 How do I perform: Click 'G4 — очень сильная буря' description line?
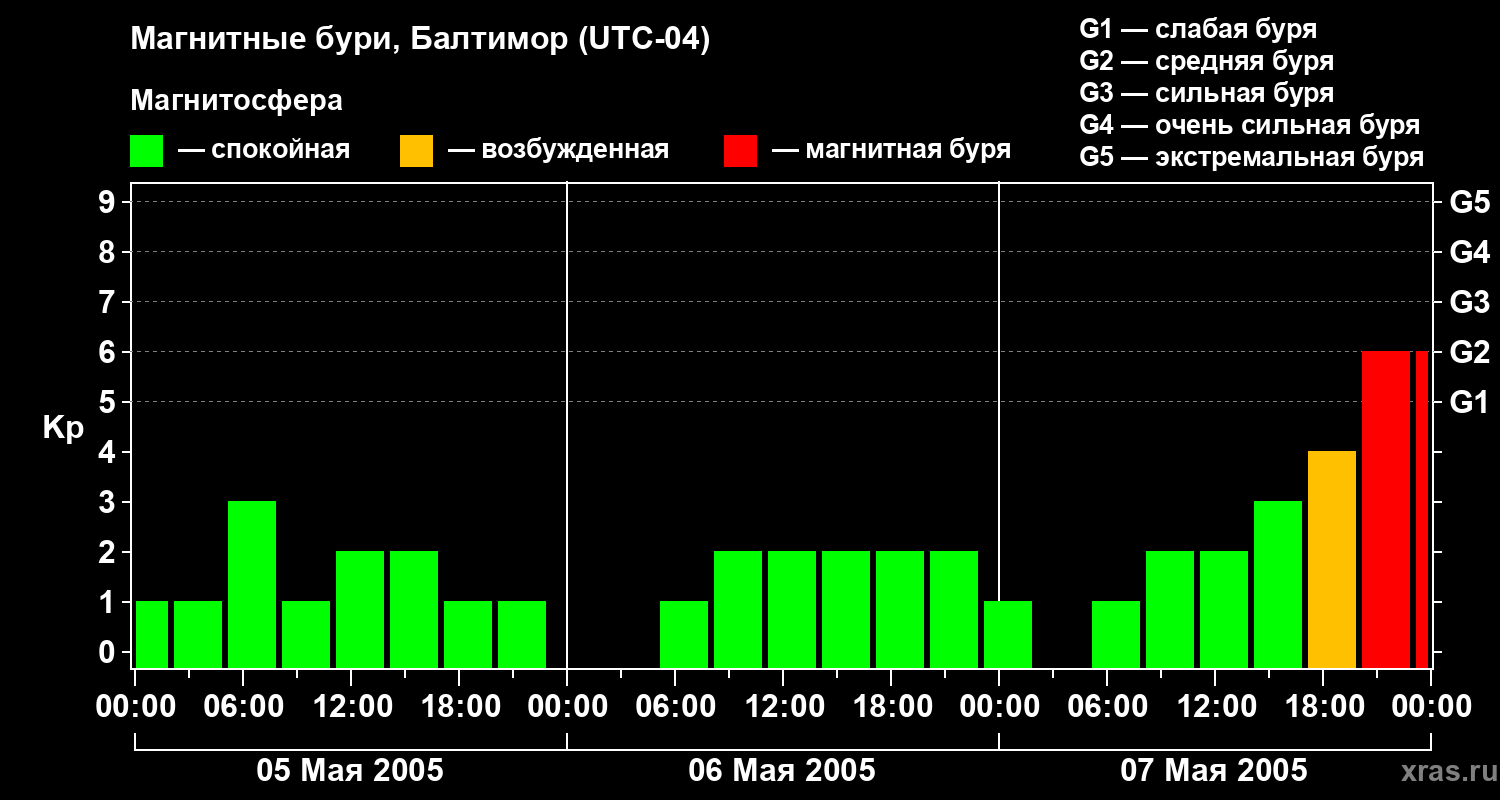coord(1249,125)
